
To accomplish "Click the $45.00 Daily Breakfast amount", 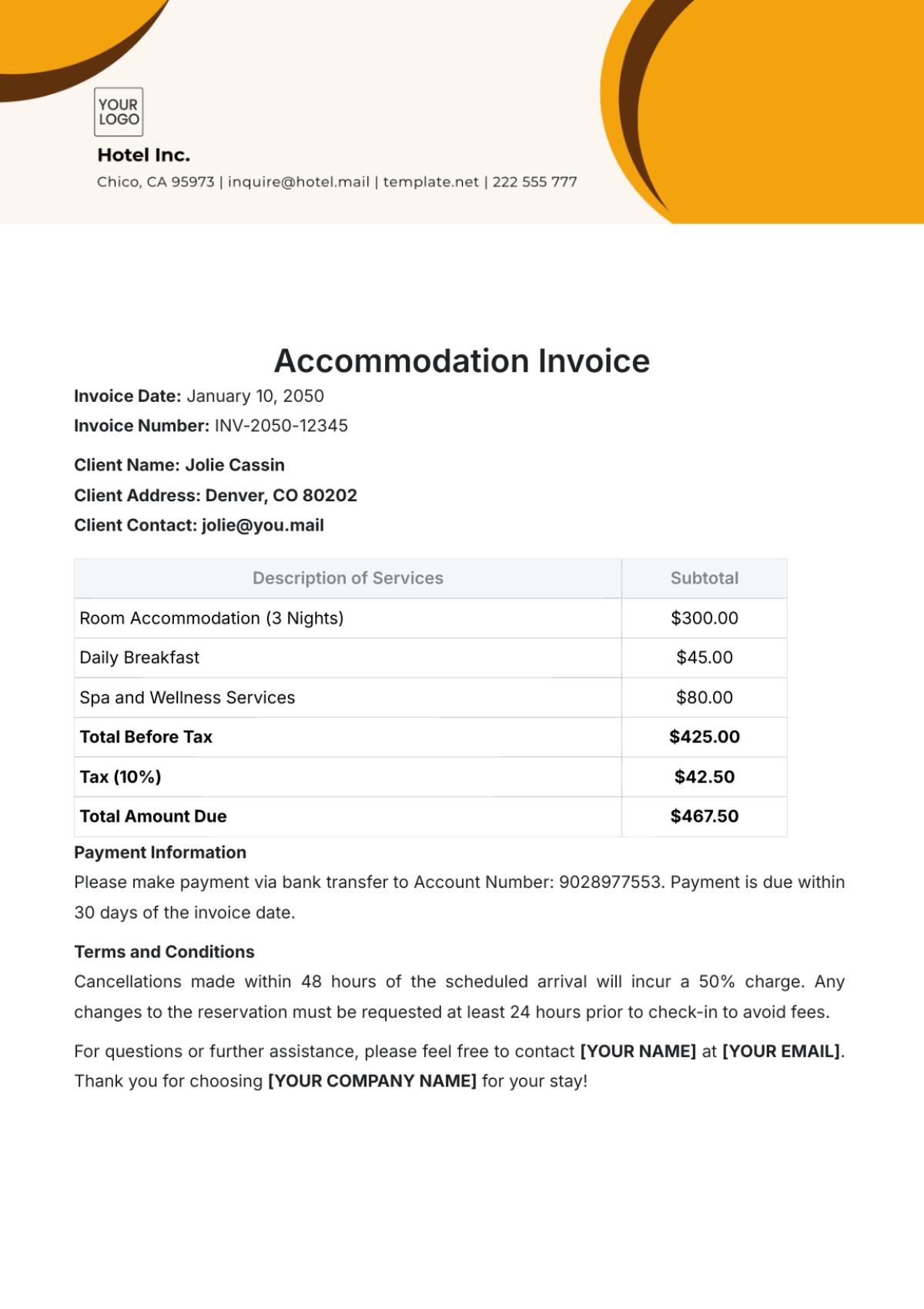I will [x=705, y=658].
